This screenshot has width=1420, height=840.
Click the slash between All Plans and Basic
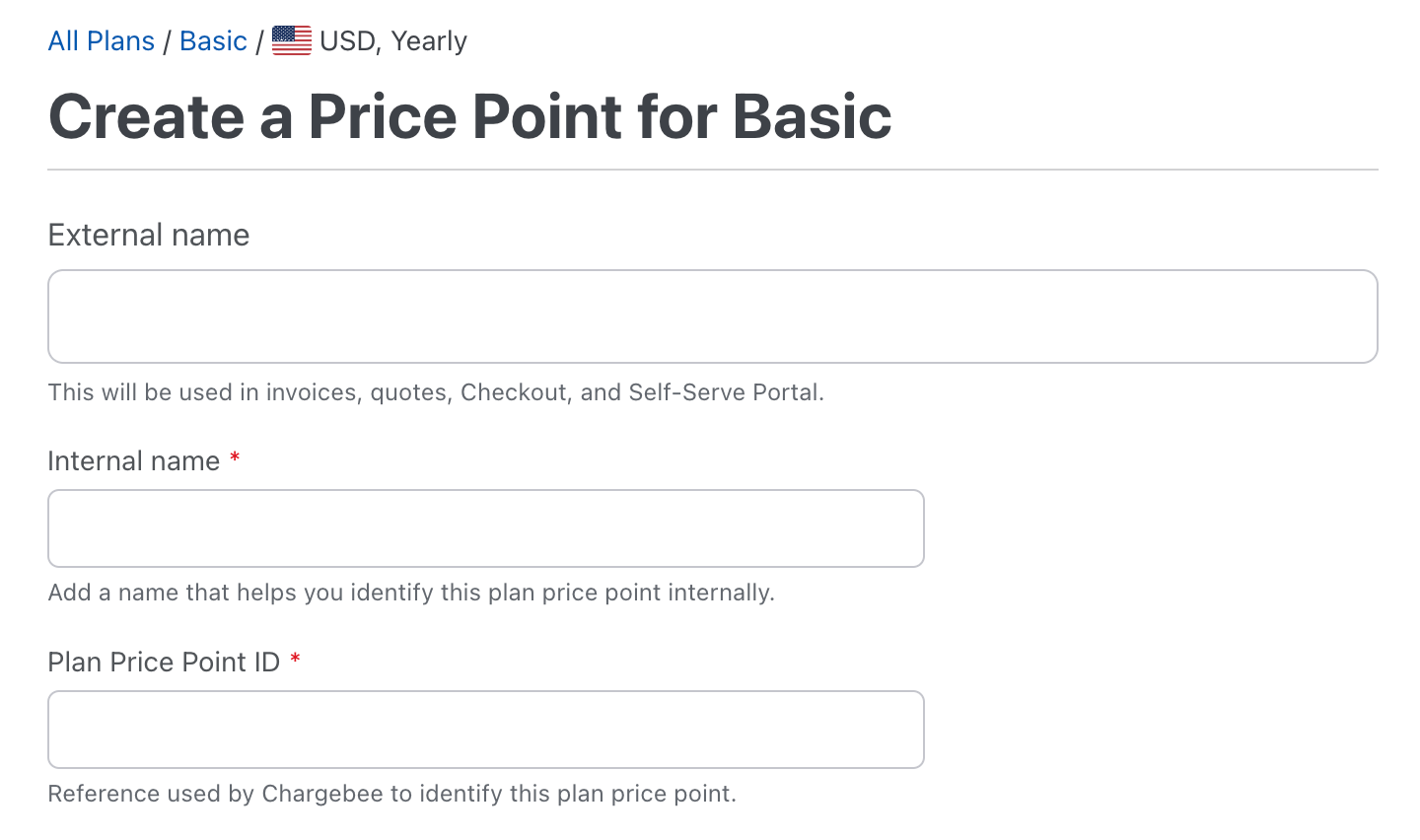point(168,41)
